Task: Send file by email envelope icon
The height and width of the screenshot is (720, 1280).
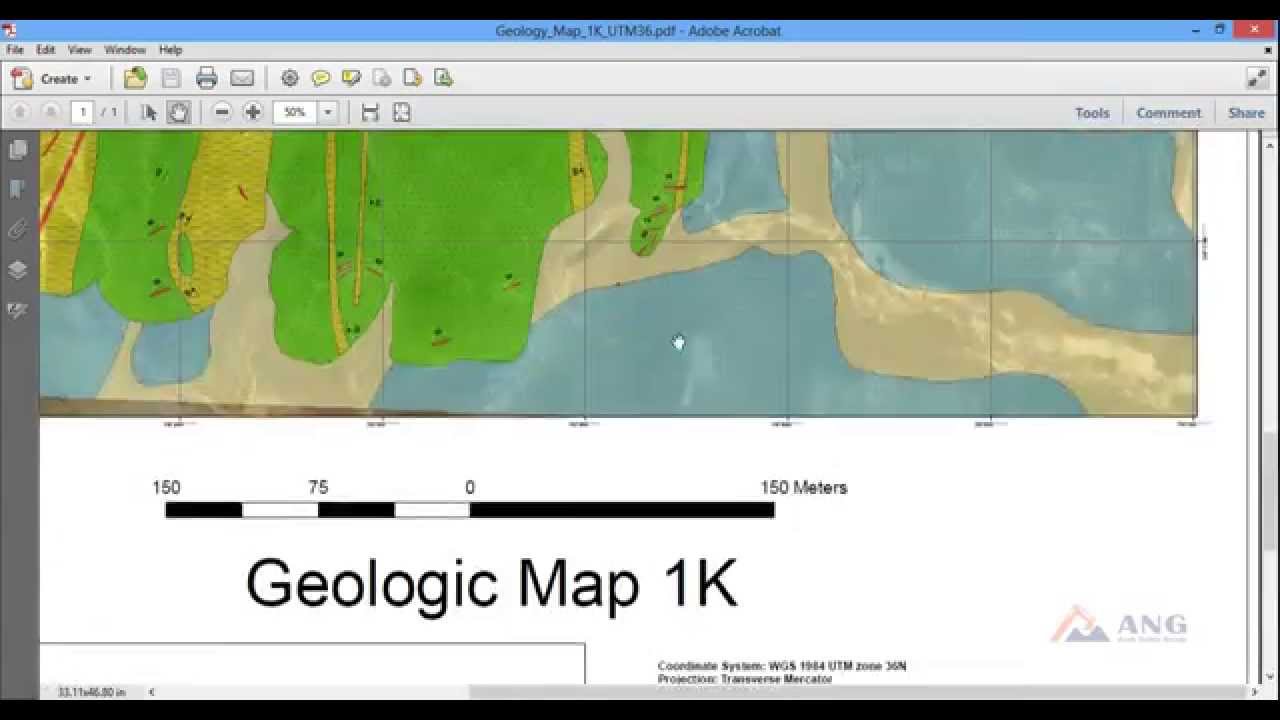Action: point(242,78)
